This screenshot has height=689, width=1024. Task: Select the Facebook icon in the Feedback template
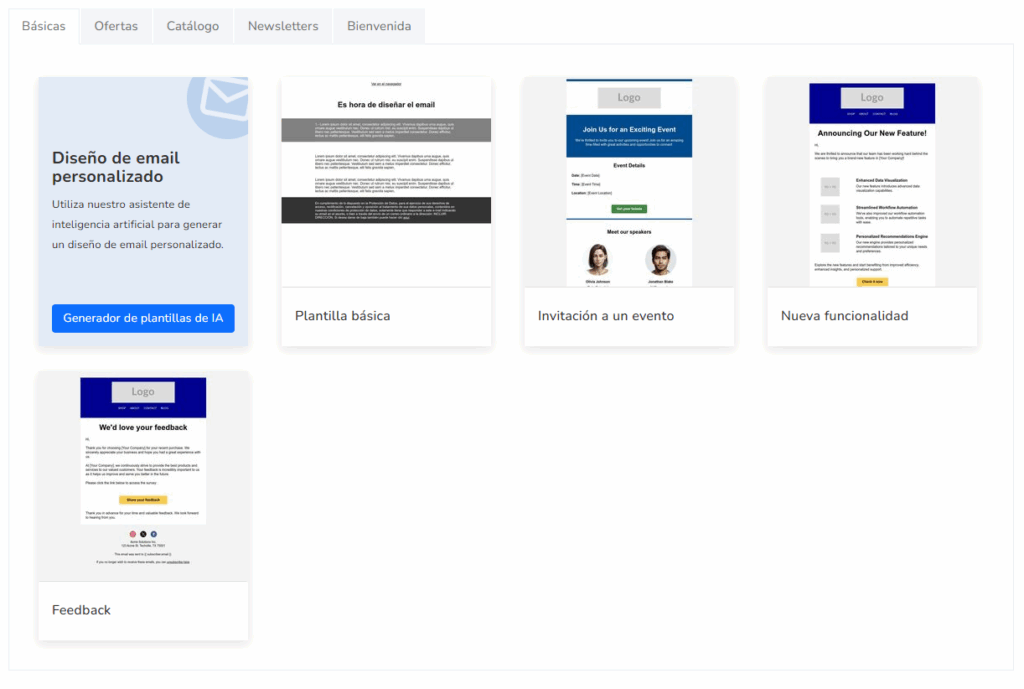point(153,534)
